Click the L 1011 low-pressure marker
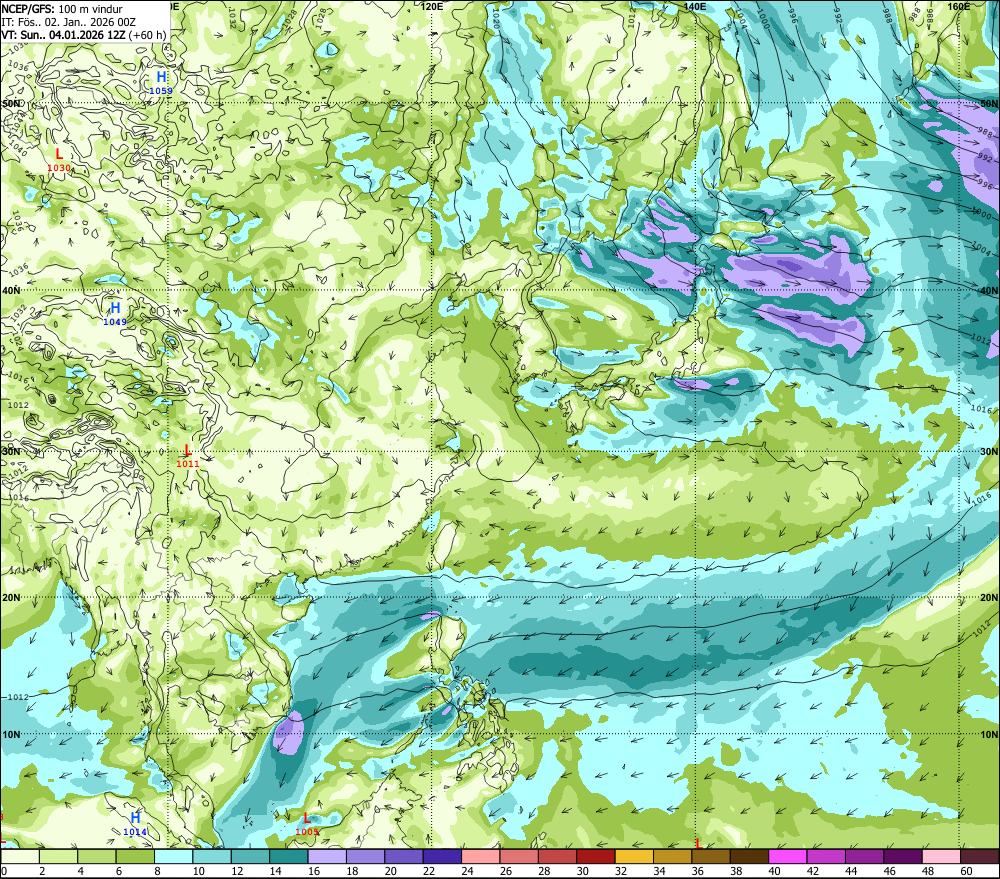 click(x=188, y=457)
